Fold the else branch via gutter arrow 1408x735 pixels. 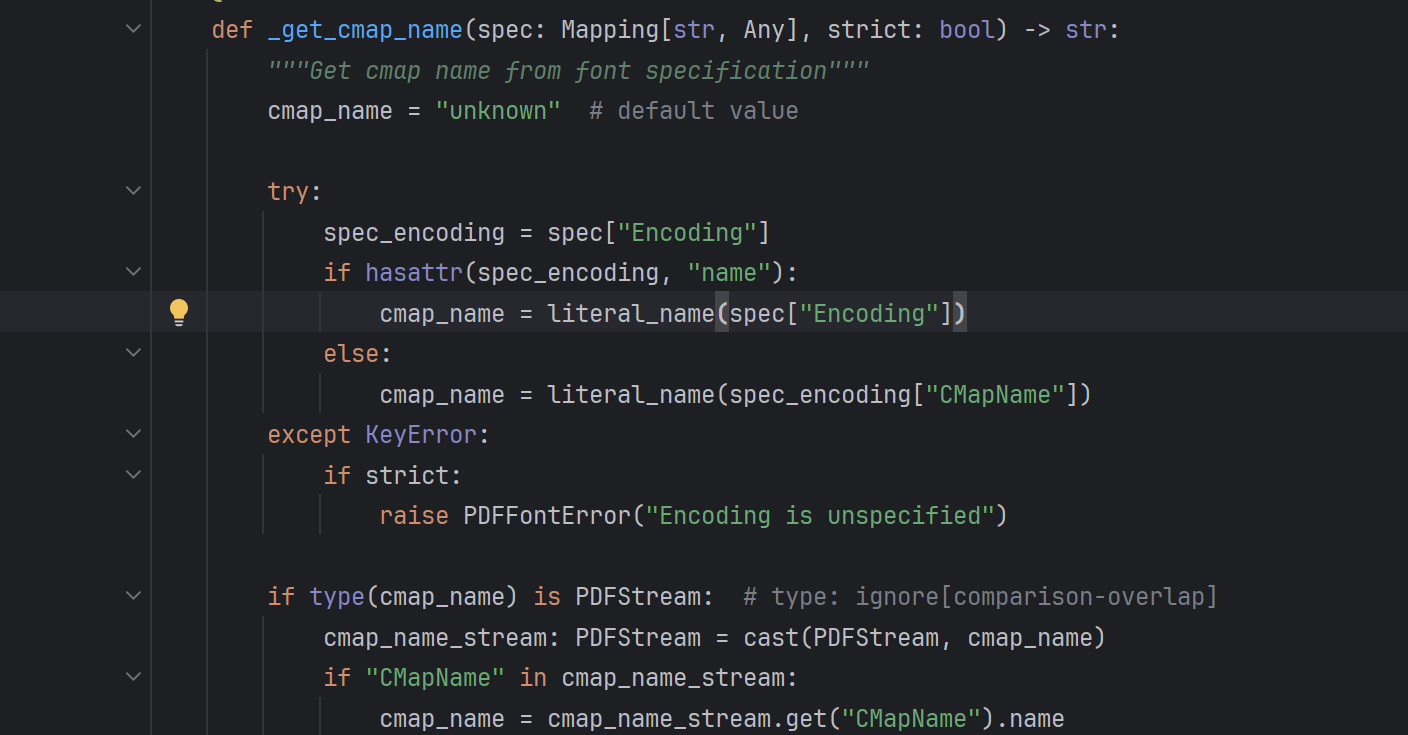[x=133, y=352]
